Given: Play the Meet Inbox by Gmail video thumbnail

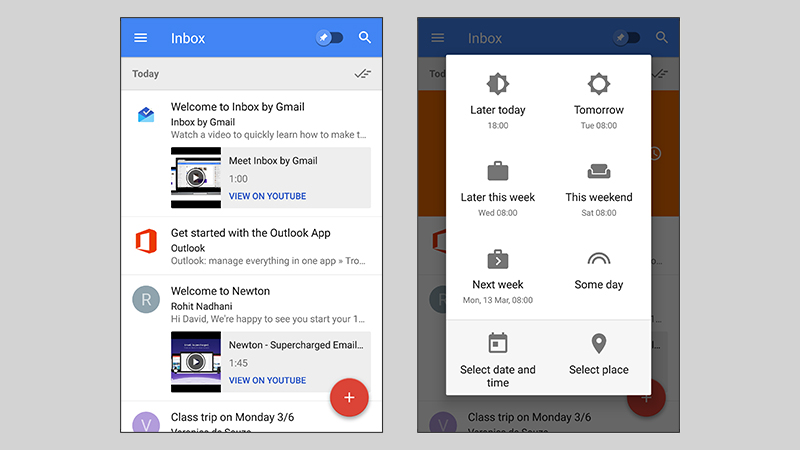Looking at the screenshot, I should click(196, 178).
